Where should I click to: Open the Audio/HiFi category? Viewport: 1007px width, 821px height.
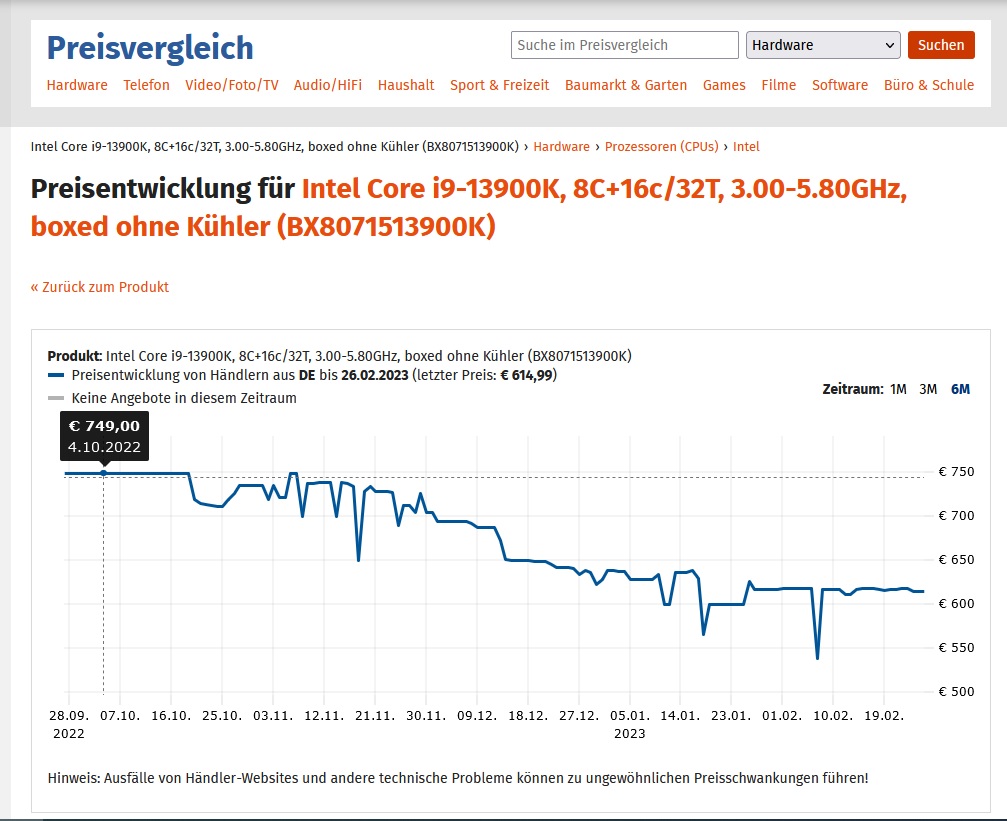pos(327,85)
